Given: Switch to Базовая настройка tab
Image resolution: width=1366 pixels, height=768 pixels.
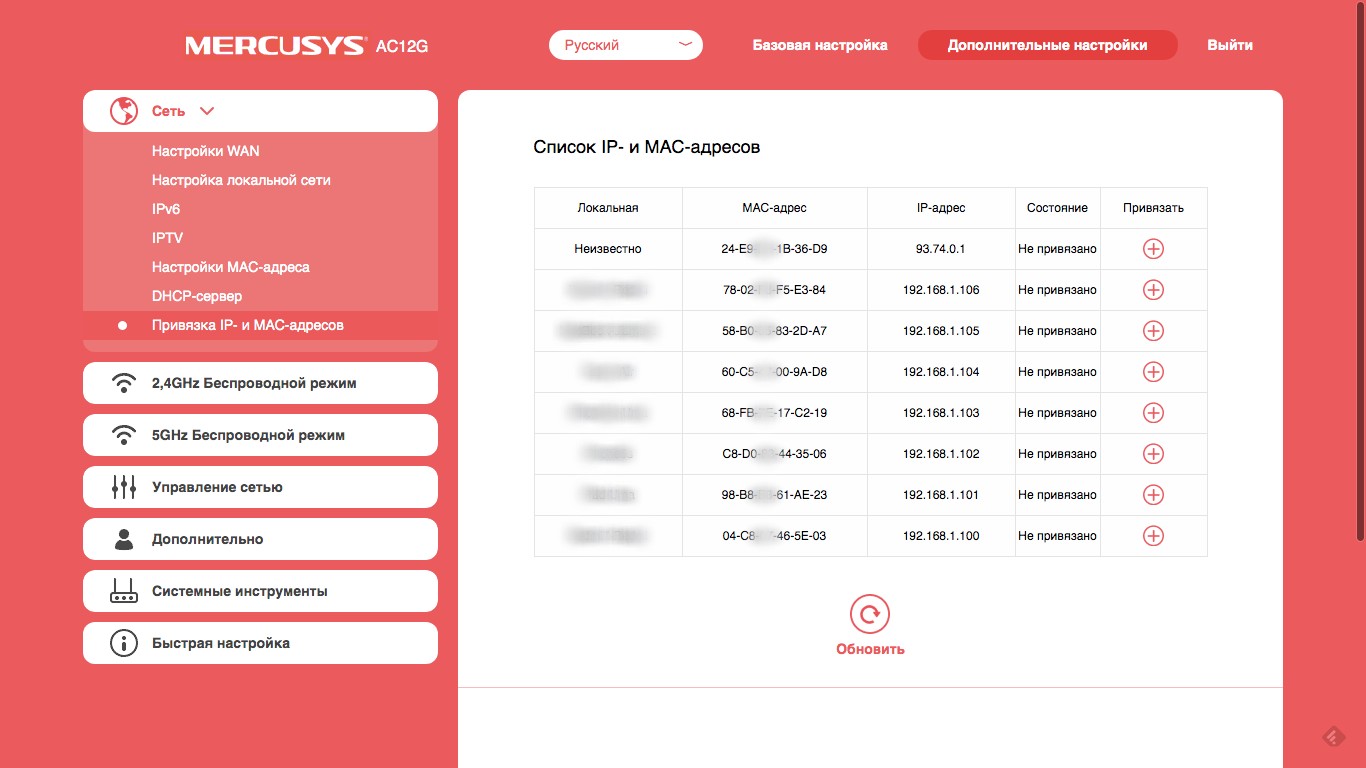Looking at the screenshot, I should (819, 45).
